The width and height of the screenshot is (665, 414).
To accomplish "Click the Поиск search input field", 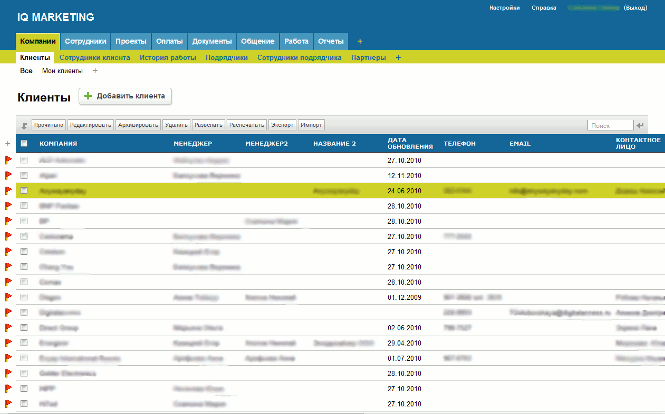I will pyautogui.click(x=609, y=125).
